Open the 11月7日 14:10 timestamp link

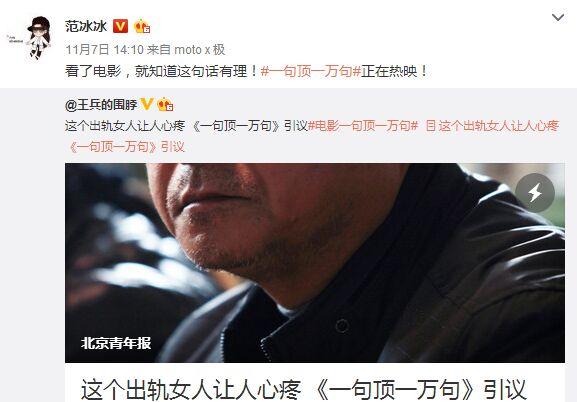105,49
